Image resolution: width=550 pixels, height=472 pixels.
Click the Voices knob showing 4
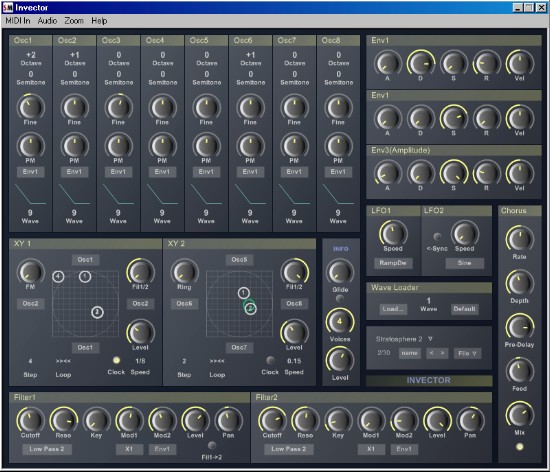(x=340, y=321)
